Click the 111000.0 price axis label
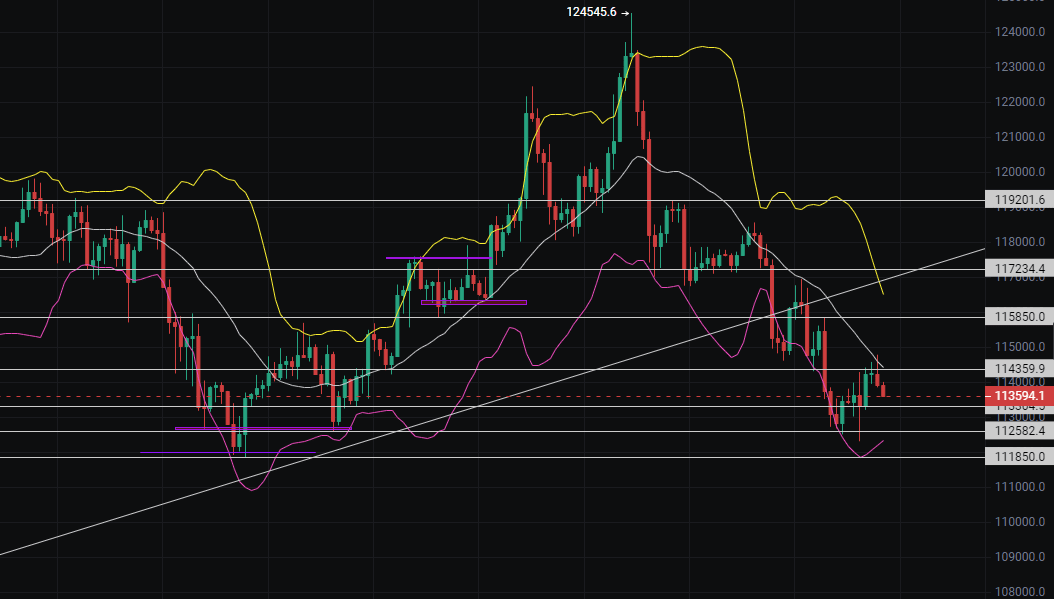Viewport: 1054px width, 599px height. (x=1020, y=486)
